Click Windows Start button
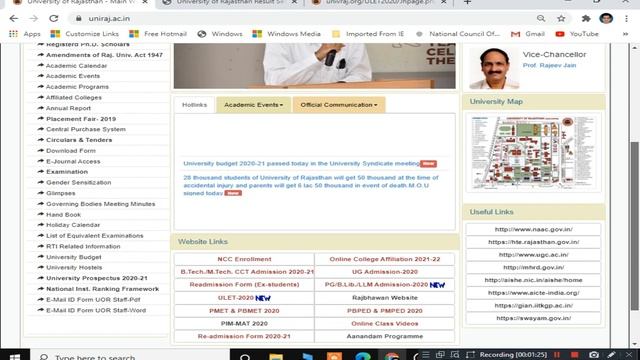 tap(15, 356)
